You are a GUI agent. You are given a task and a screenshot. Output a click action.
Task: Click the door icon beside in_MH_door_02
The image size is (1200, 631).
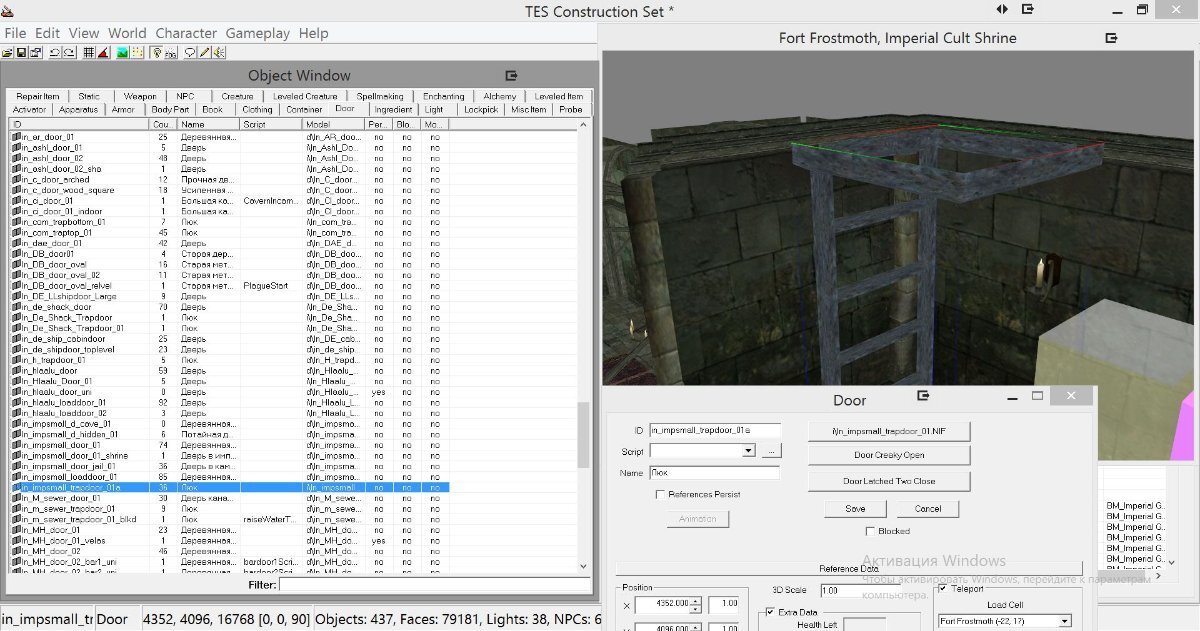point(15,551)
